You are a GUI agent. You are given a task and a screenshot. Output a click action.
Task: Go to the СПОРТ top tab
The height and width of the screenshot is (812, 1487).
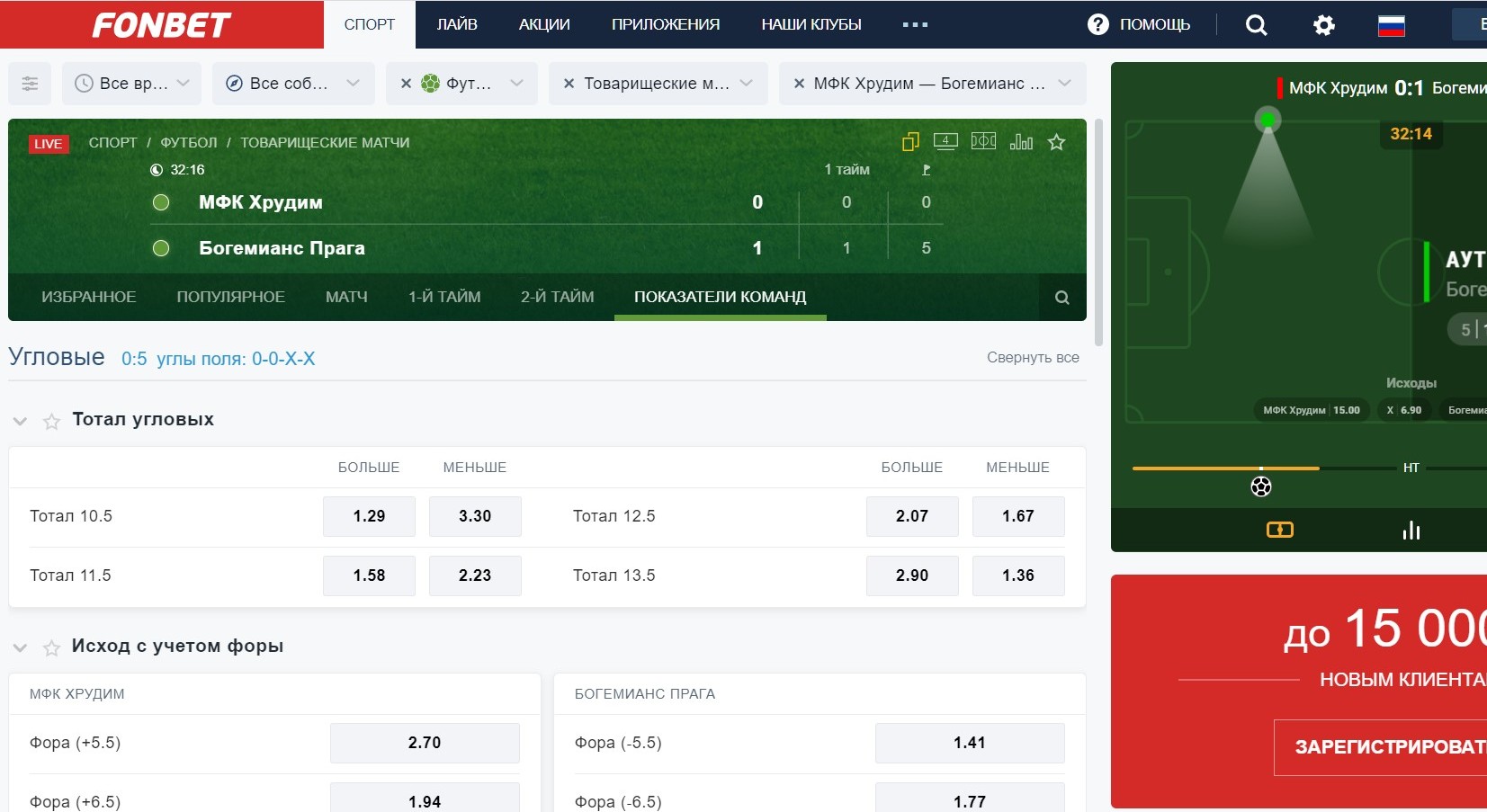(370, 24)
